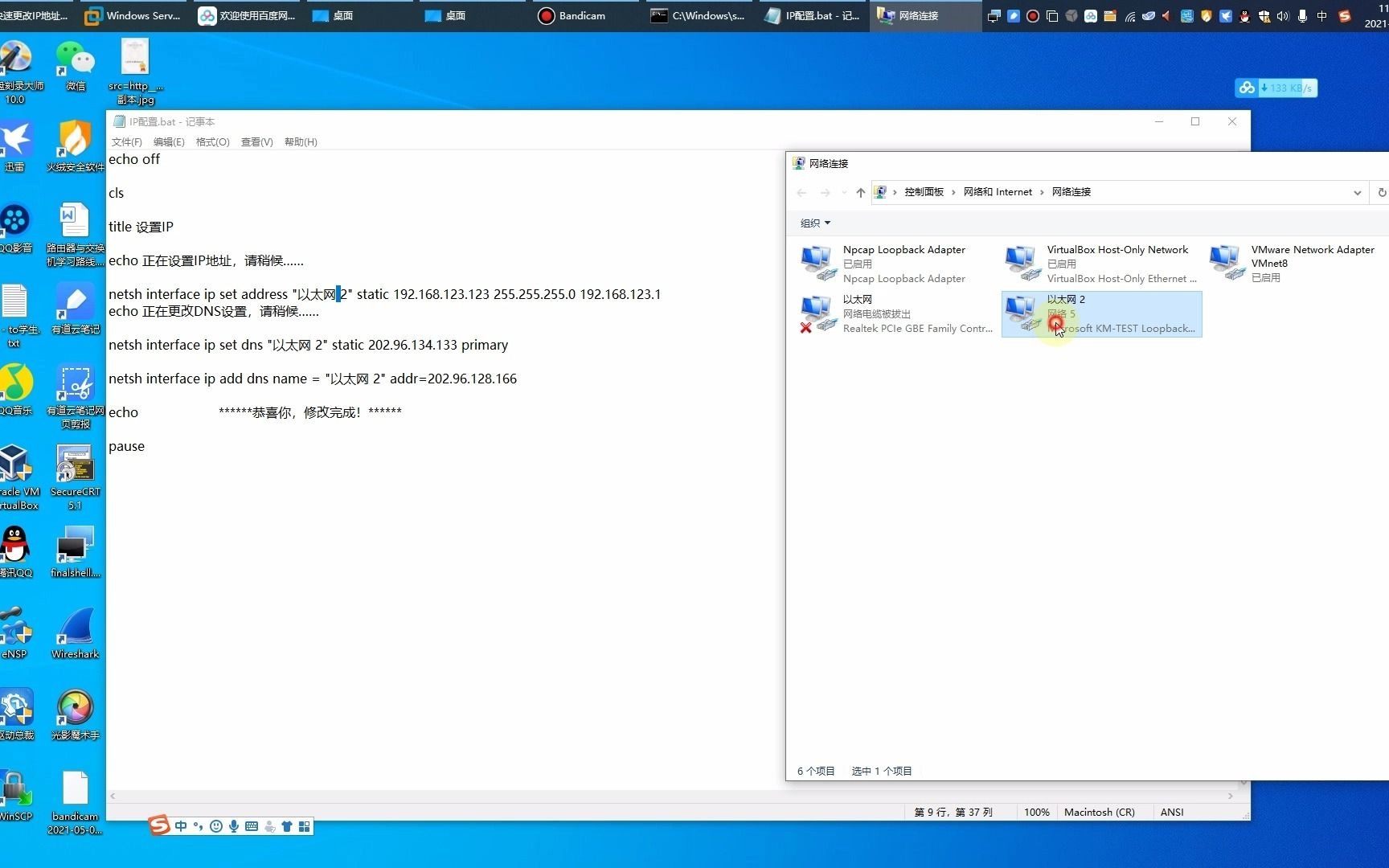Click the Forward arrow in Network Connections
This screenshot has width=1389, height=868.
pyautogui.click(x=825, y=193)
